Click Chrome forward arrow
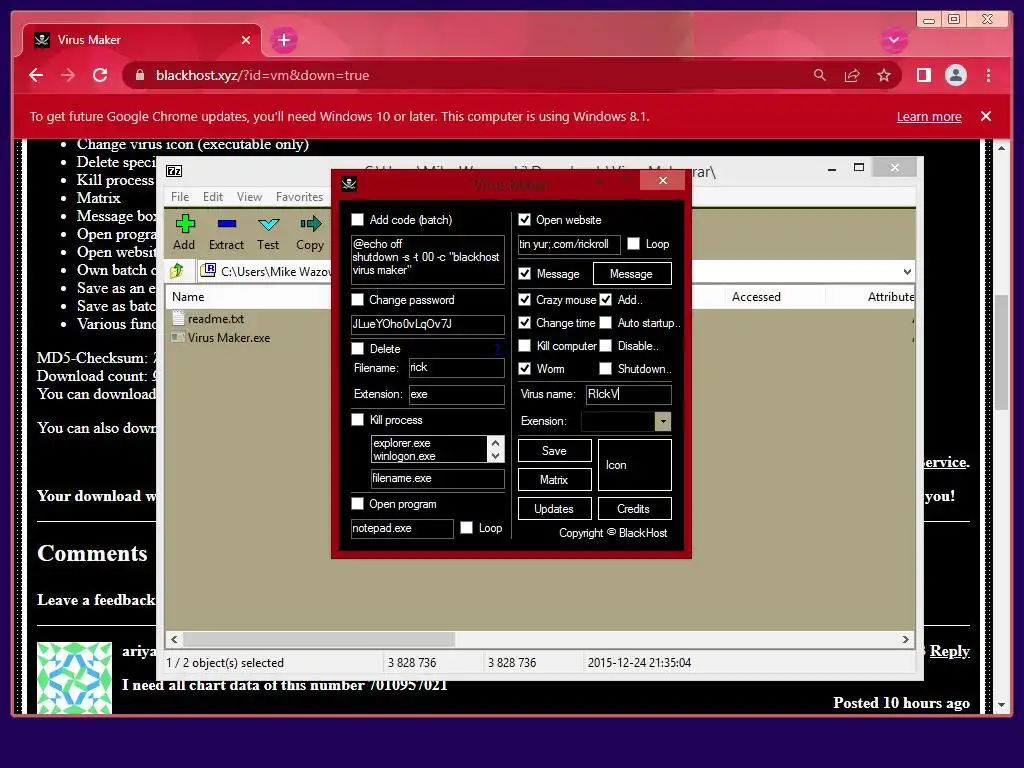Screen dimensions: 1024x768 pyautogui.click(x=68, y=75)
